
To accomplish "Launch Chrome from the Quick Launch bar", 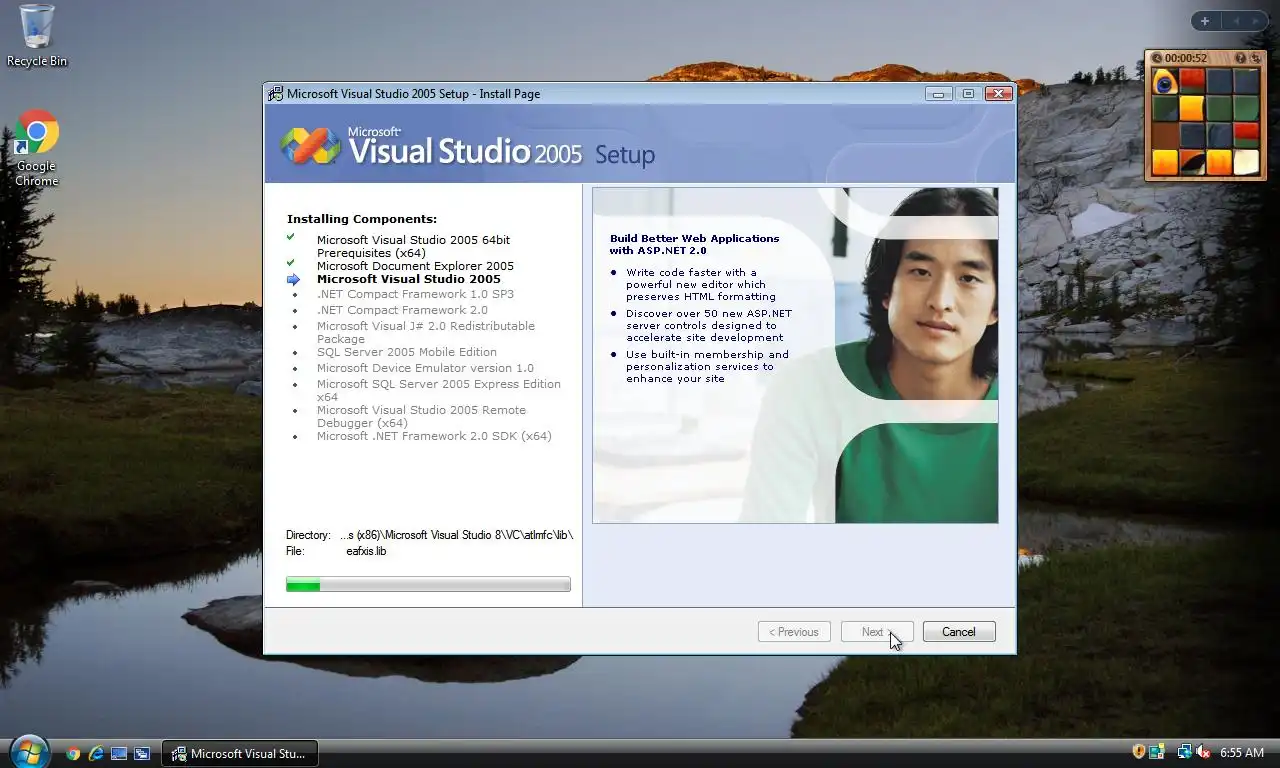I will [x=73, y=754].
